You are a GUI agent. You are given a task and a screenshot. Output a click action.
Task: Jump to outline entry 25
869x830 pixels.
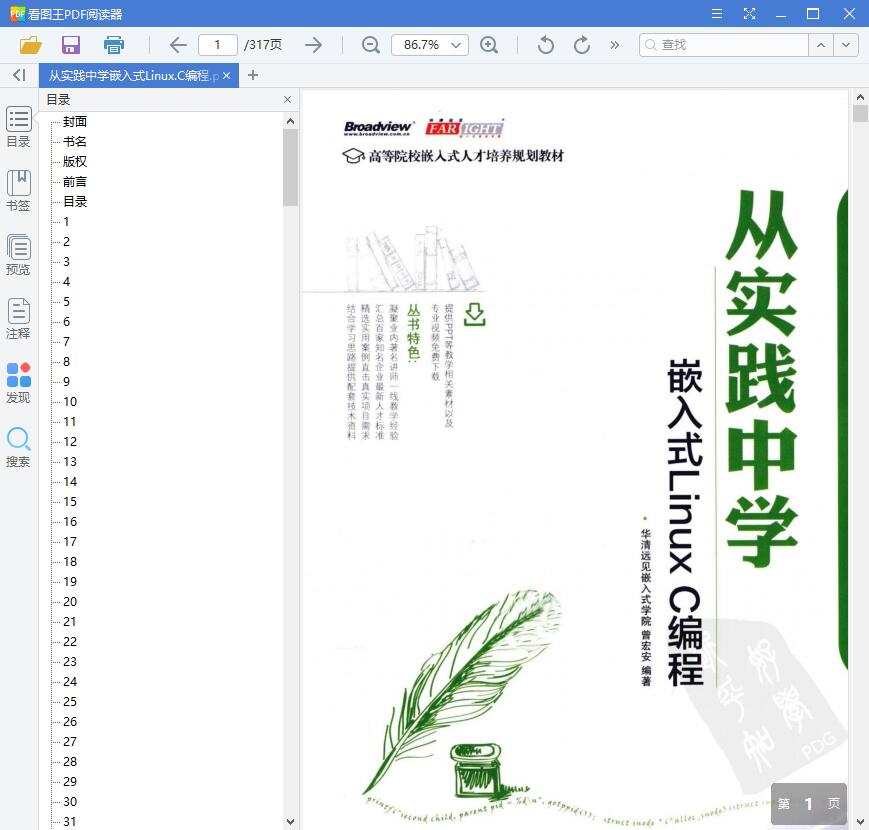pos(70,701)
